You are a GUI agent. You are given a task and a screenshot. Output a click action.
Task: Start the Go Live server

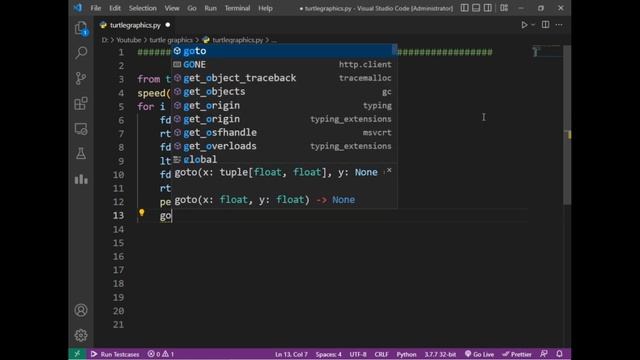479,354
